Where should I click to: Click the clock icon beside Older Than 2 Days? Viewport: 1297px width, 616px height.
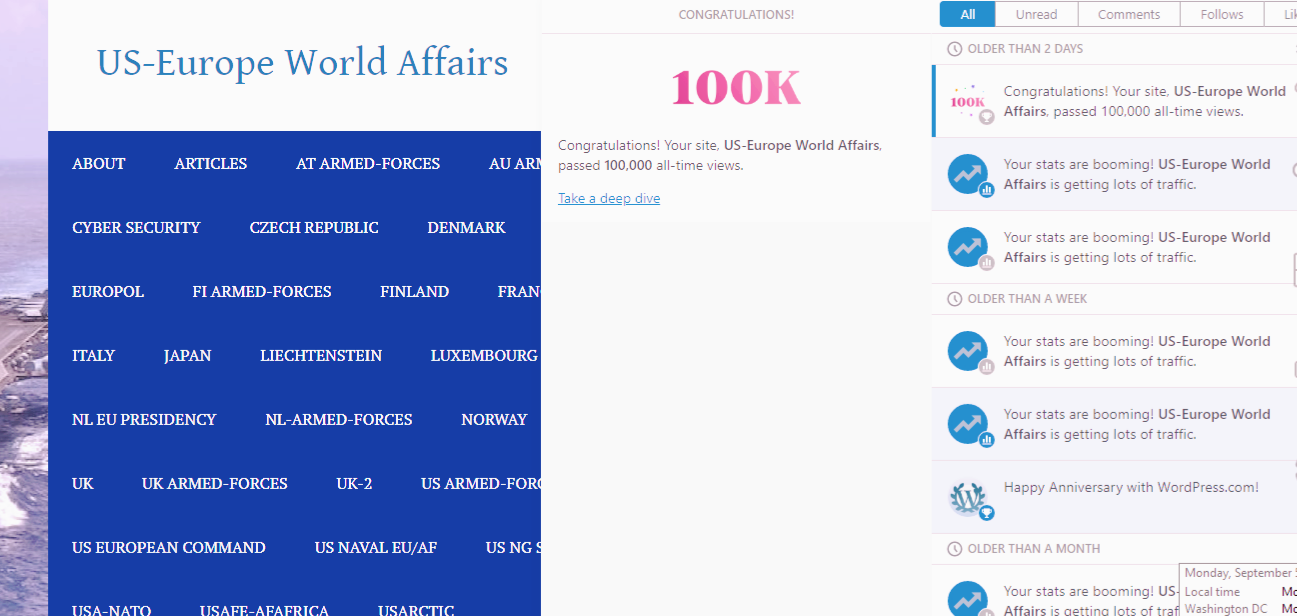point(955,49)
